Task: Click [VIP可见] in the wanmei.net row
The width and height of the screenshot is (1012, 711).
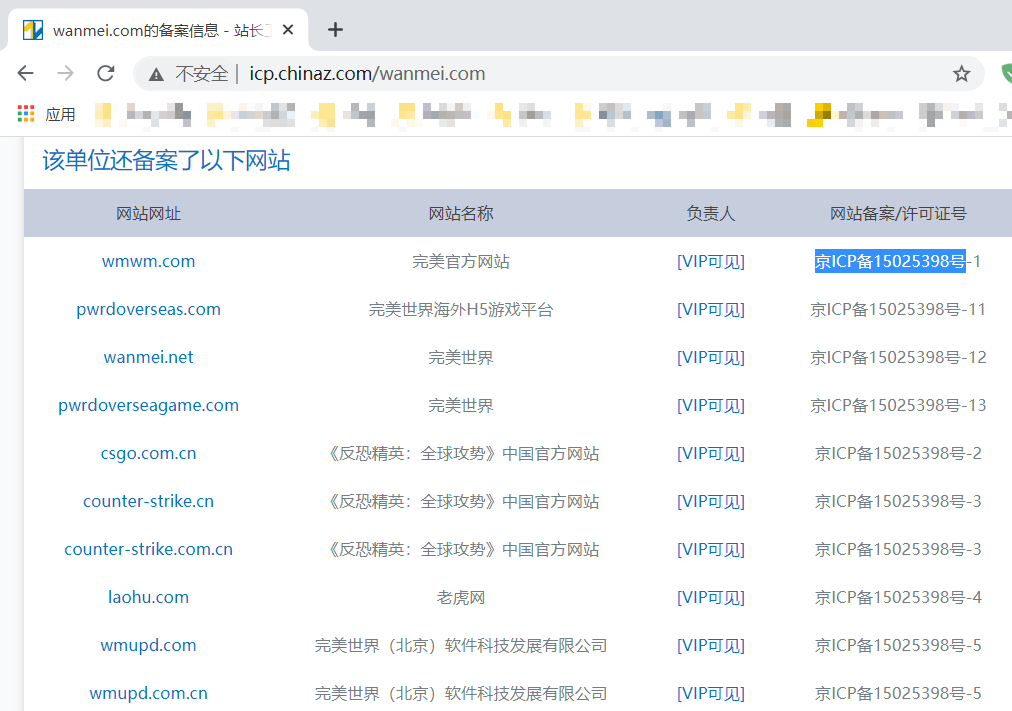Action: point(711,357)
